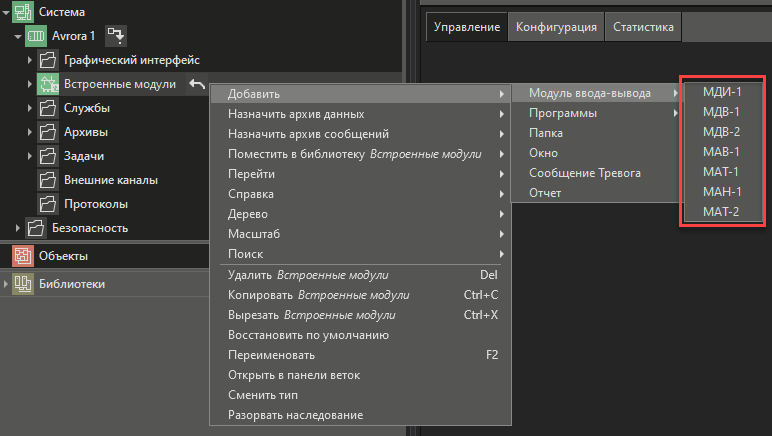Choose Отчет in the Добавить submenu
This screenshot has height=436, width=772.
point(596,193)
